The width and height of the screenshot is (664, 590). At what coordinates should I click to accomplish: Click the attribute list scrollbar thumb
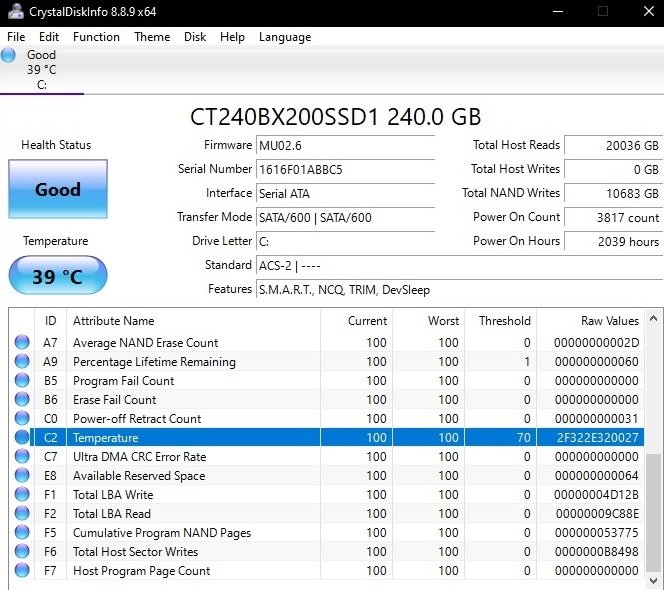[x=653, y=512]
